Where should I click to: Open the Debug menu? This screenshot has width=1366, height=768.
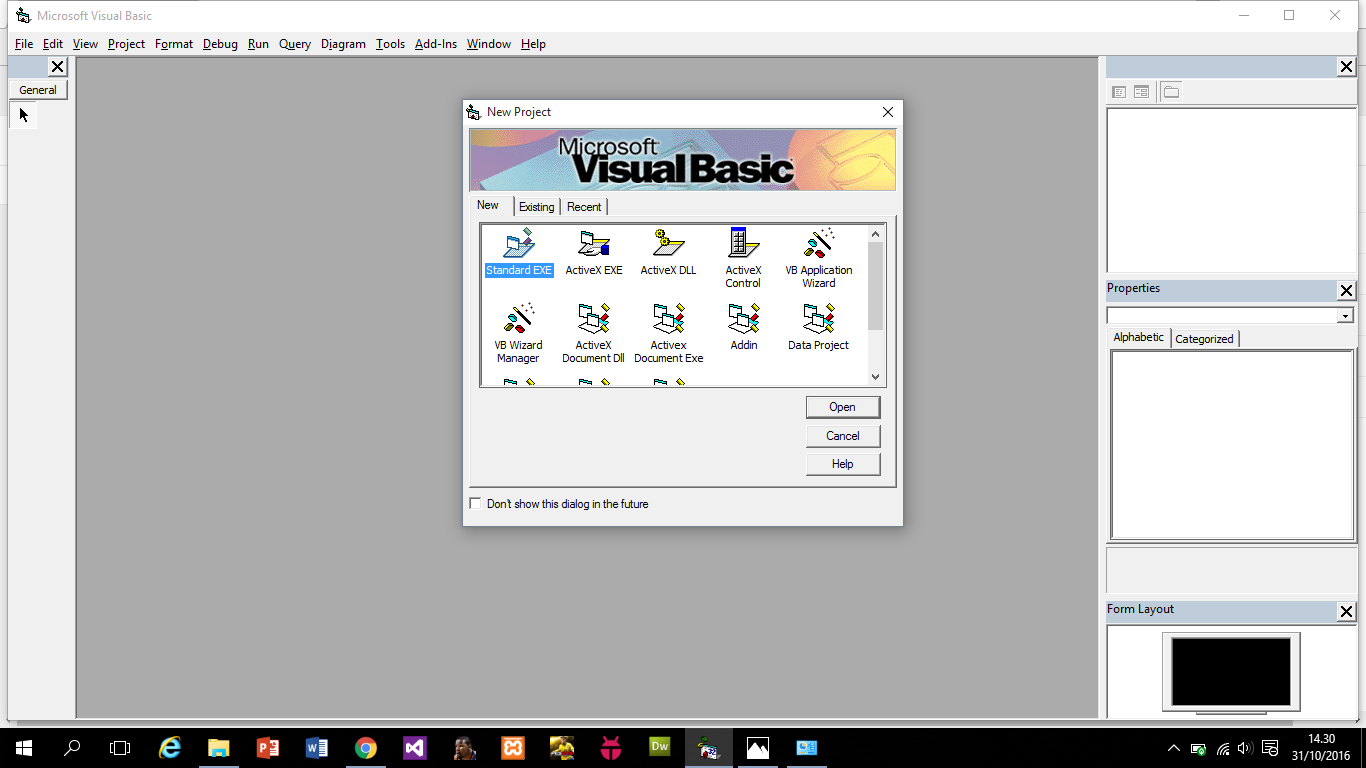tap(220, 44)
